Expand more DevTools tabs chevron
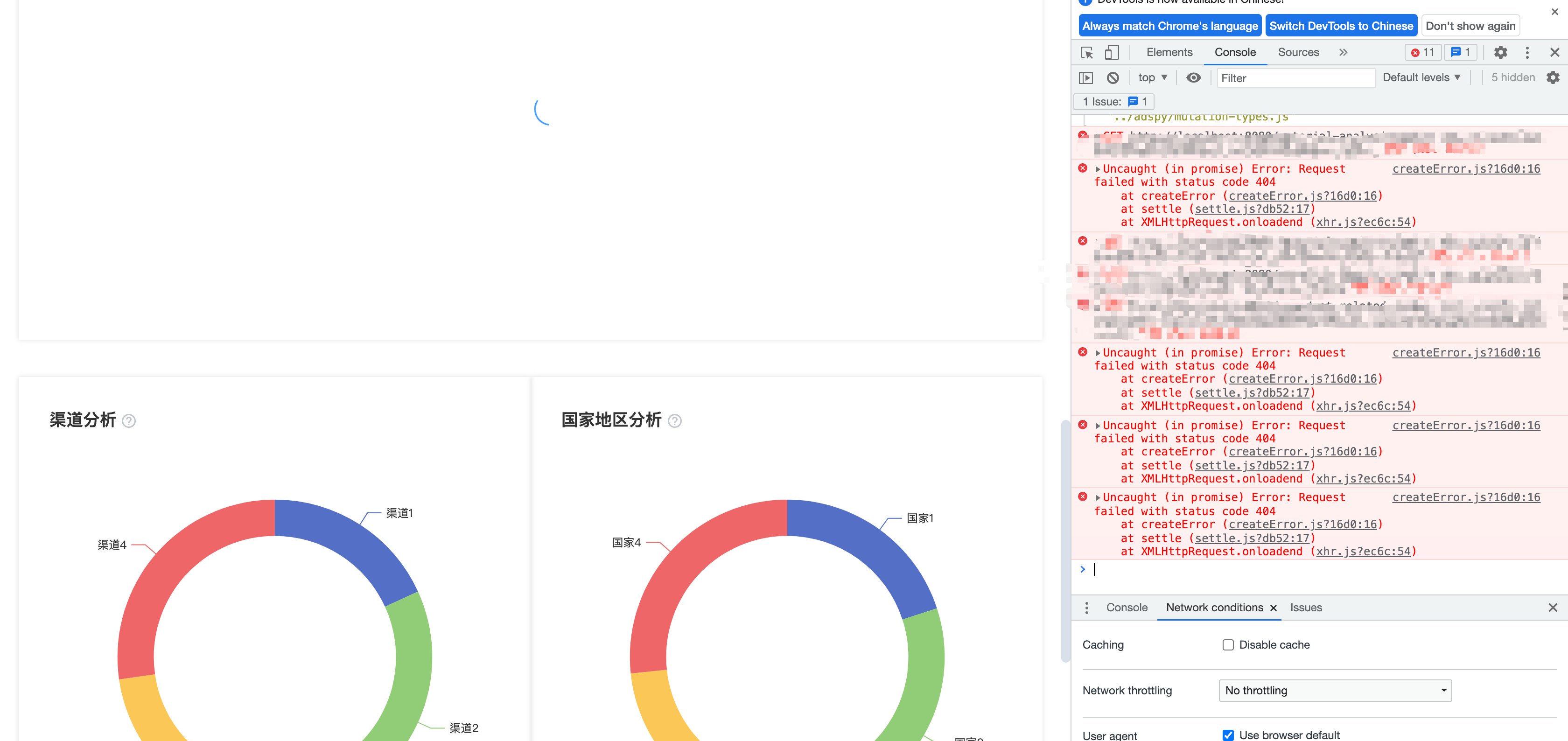The height and width of the screenshot is (741, 1568). click(1343, 52)
